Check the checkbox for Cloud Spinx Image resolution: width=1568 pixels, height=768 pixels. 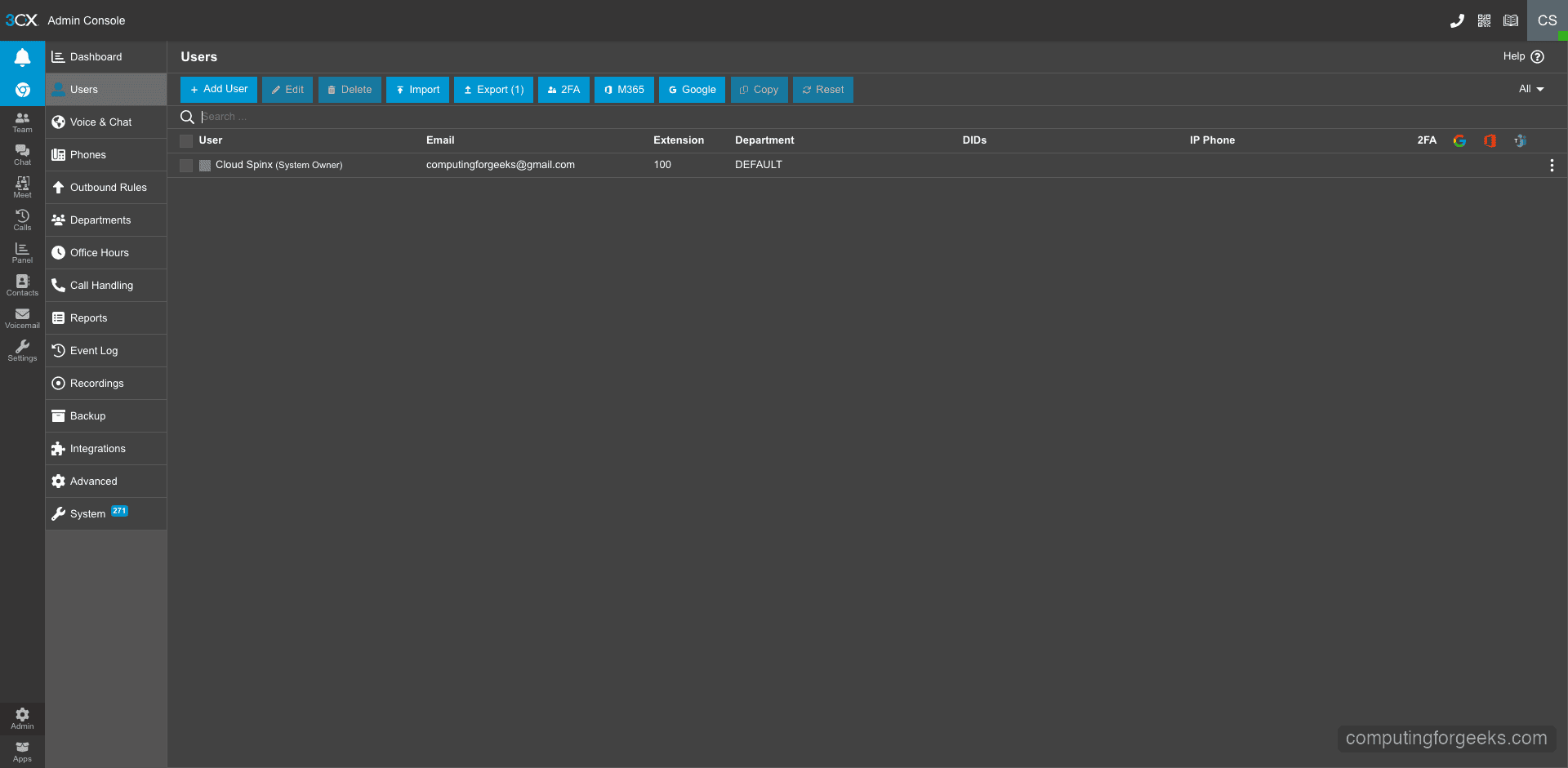point(186,166)
